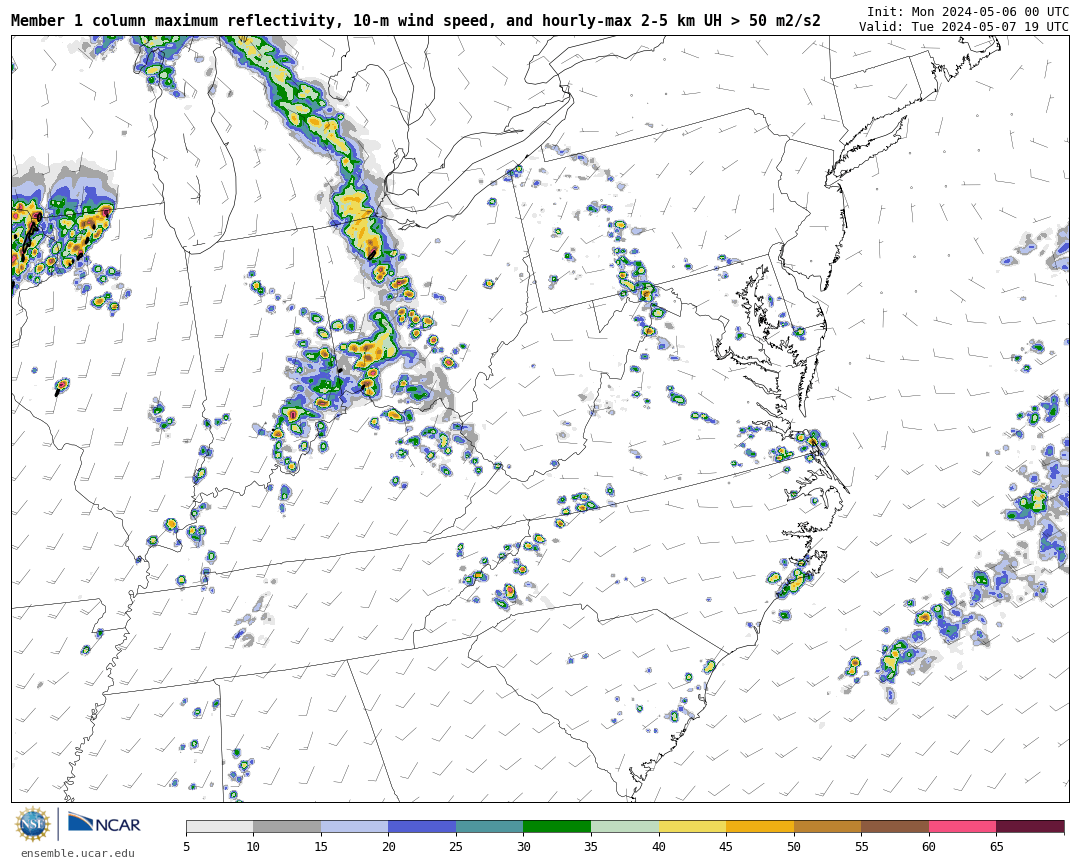1080x865 pixels.
Task: Open the ensemble.ucar.edu link text
Action: 78,853
